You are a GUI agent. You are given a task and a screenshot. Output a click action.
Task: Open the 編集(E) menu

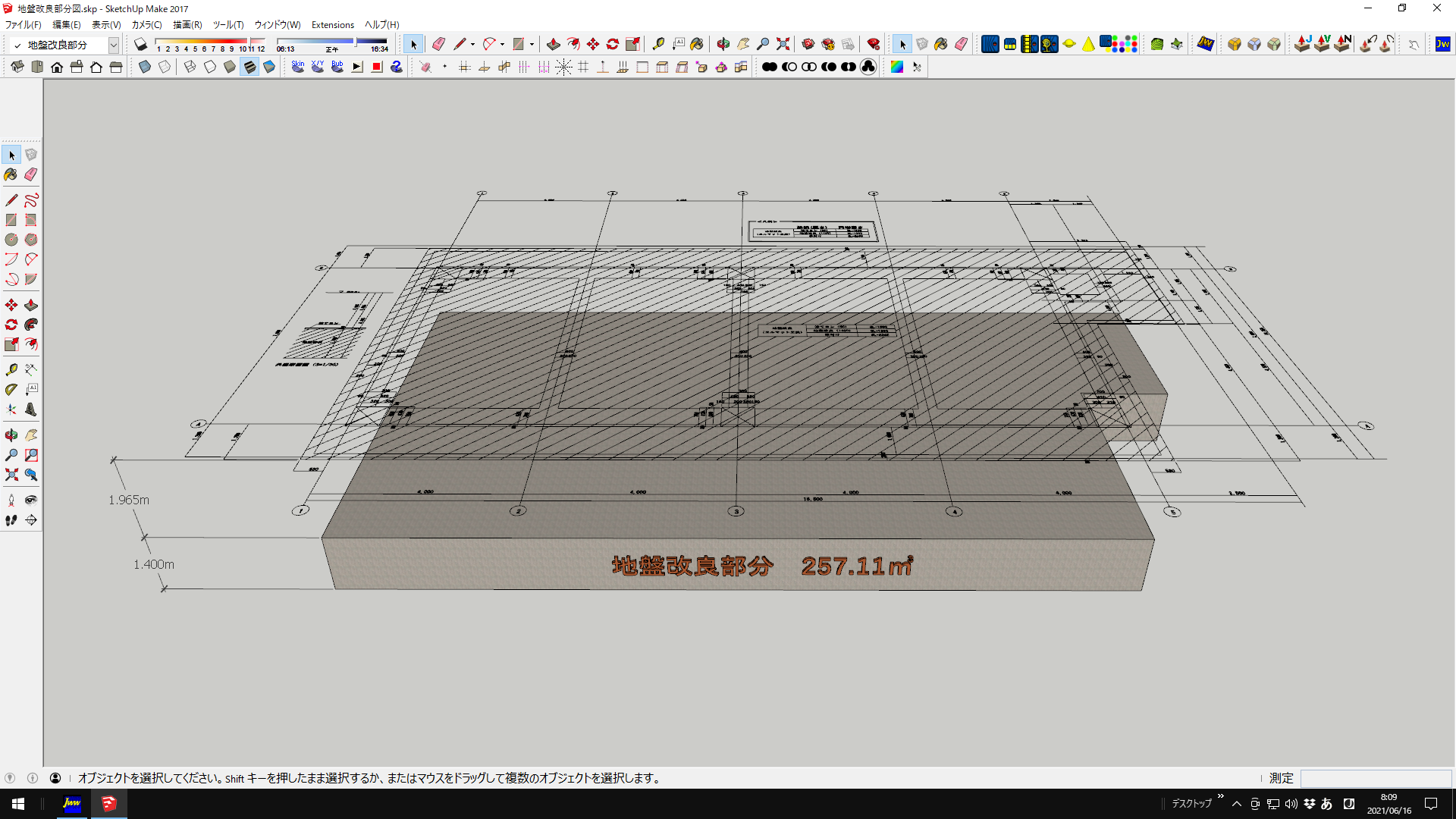[67, 25]
